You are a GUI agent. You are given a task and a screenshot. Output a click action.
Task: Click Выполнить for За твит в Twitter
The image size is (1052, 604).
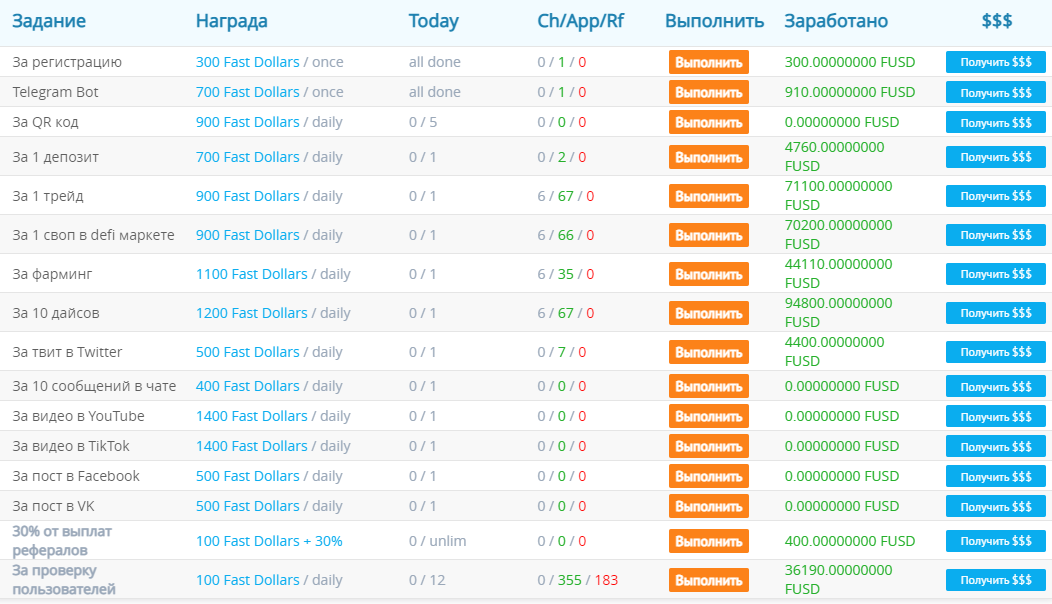click(708, 352)
